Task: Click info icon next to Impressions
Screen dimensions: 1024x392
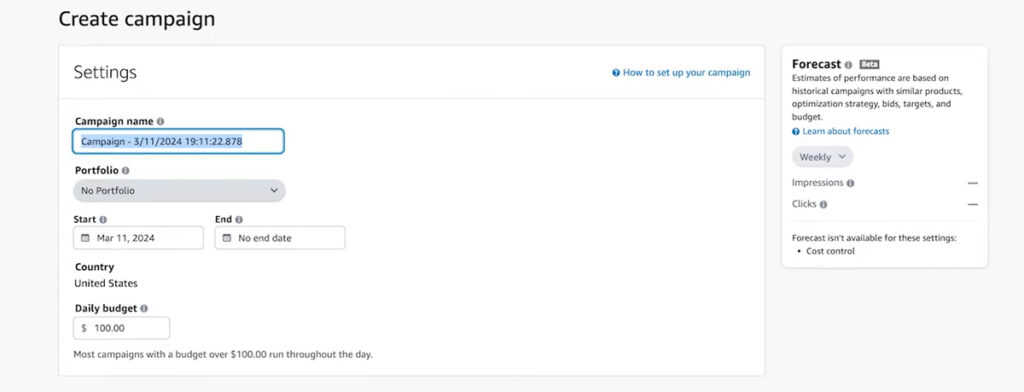Action: [x=850, y=184]
